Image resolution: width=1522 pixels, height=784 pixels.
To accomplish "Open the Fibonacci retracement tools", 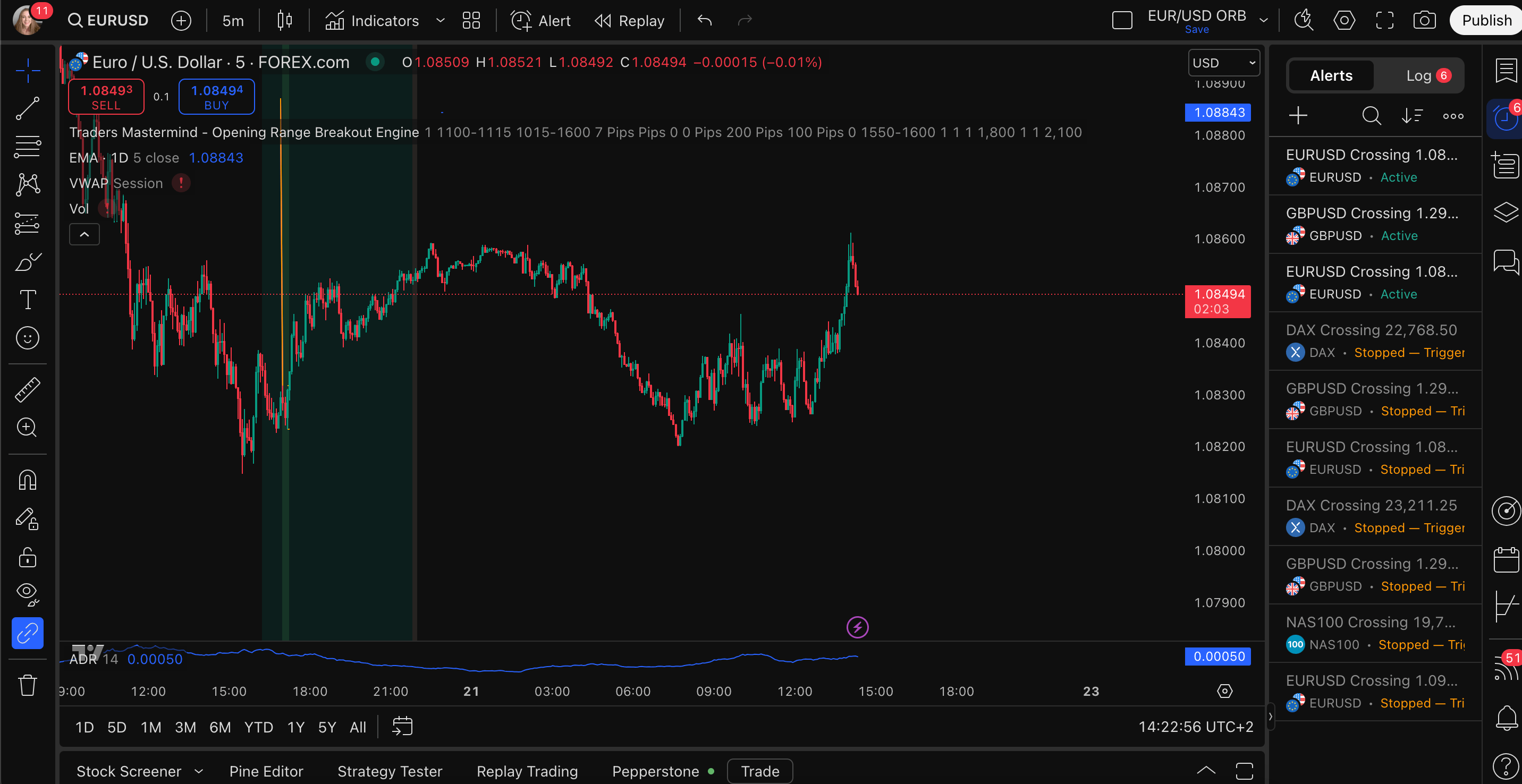I will (27, 147).
